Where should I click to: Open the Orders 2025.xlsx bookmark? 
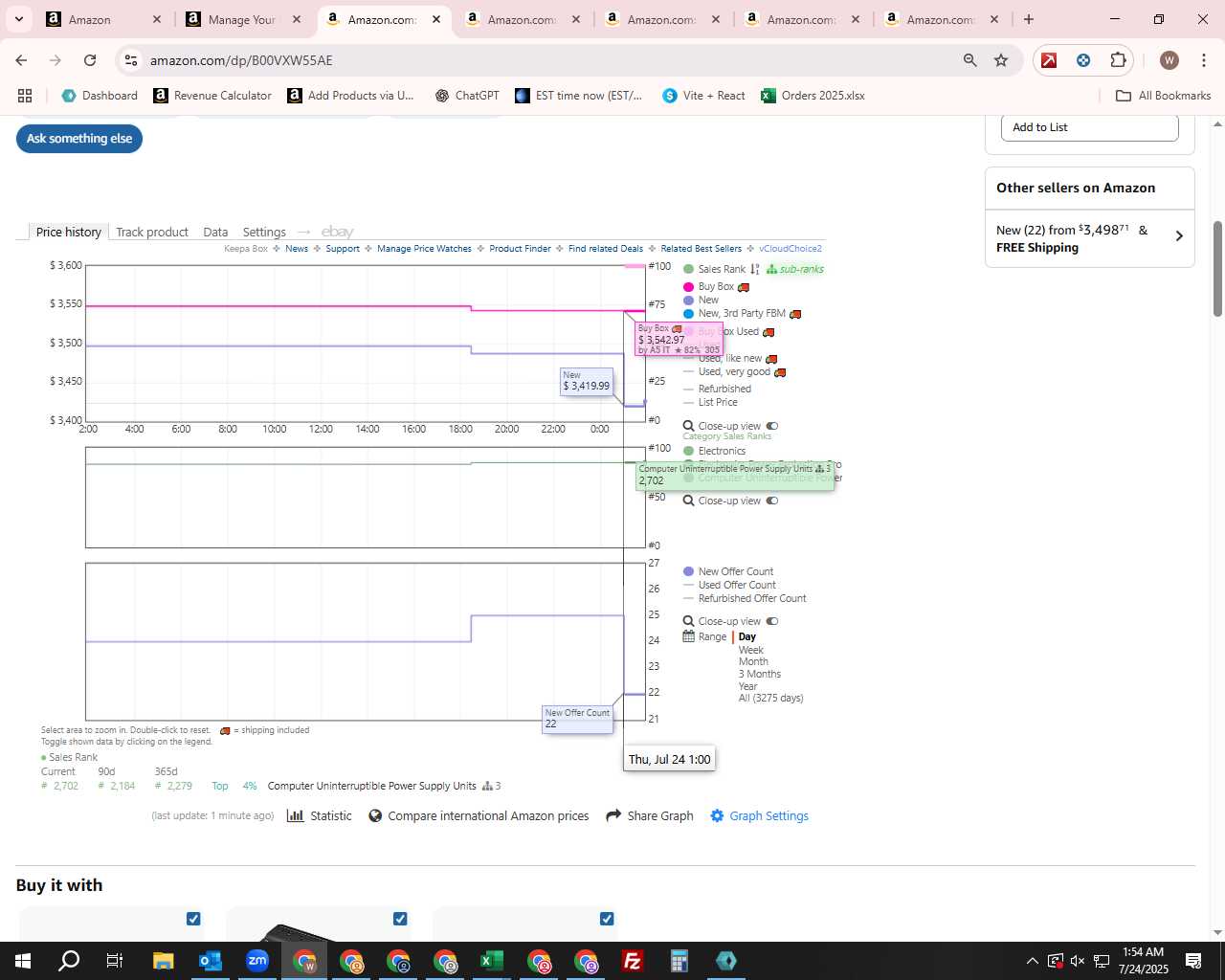(813, 96)
